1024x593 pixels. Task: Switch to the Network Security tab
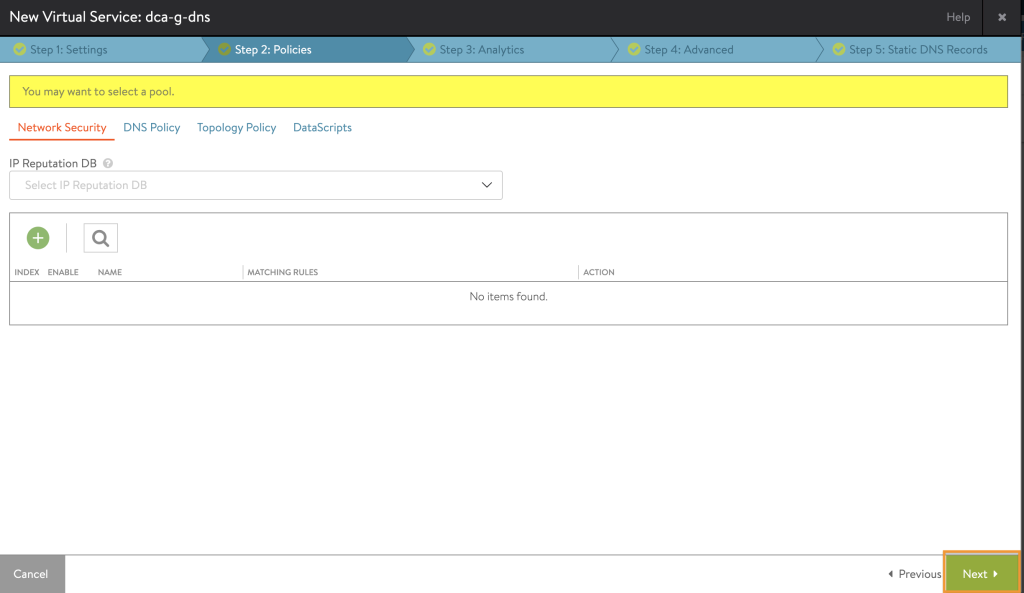pos(62,127)
